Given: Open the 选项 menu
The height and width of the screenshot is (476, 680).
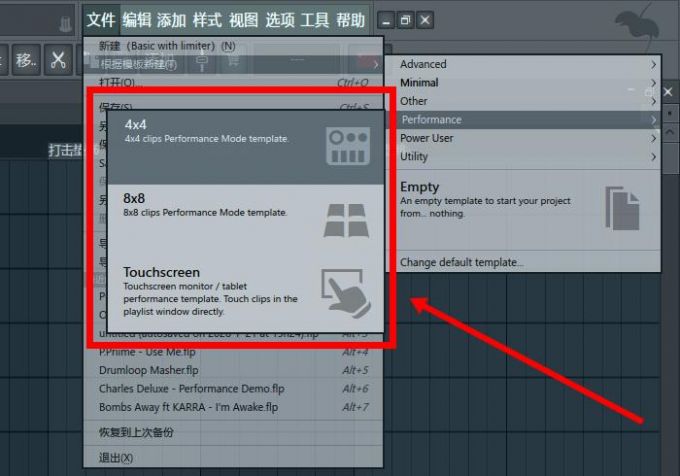Looking at the screenshot, I should (280, 20).
